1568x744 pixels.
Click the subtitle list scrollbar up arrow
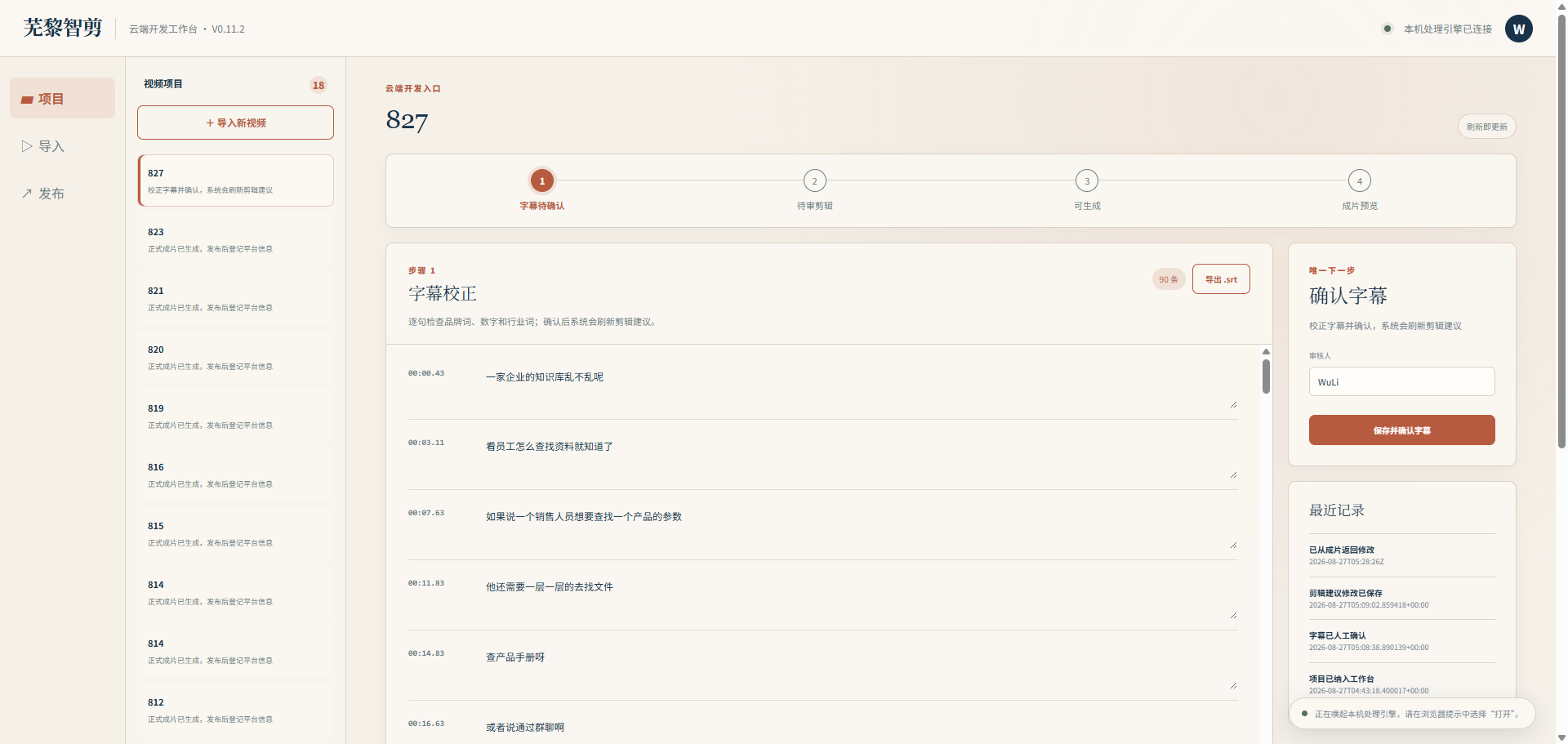click(x=1266, y=352)
